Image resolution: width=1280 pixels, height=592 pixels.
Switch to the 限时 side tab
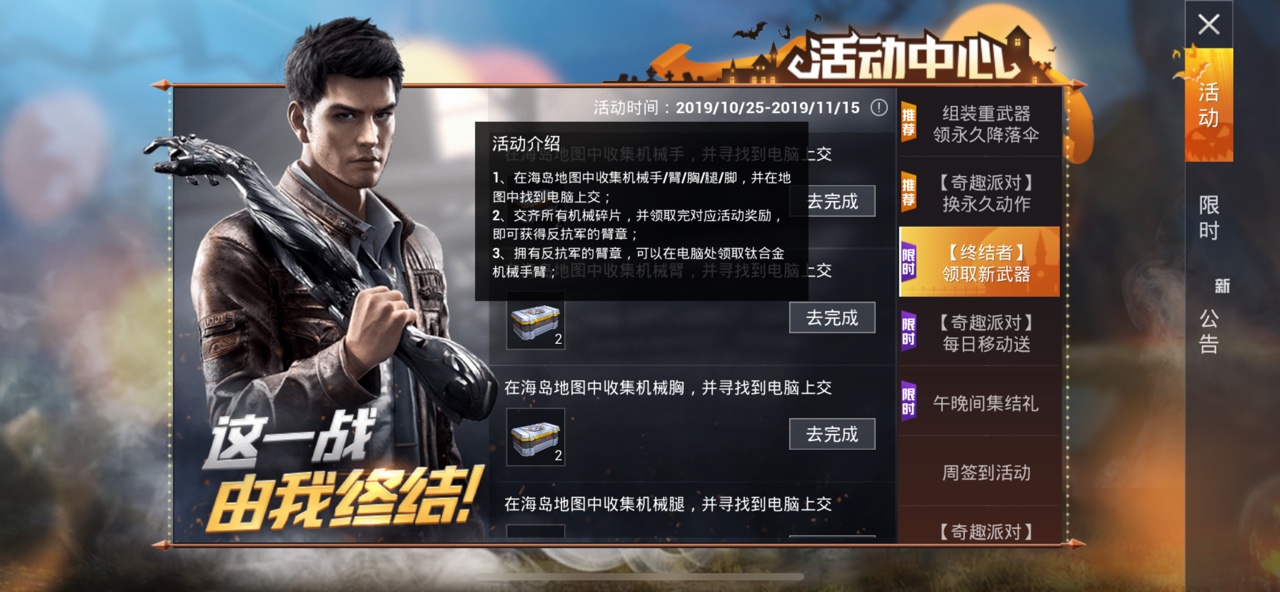1209,217
